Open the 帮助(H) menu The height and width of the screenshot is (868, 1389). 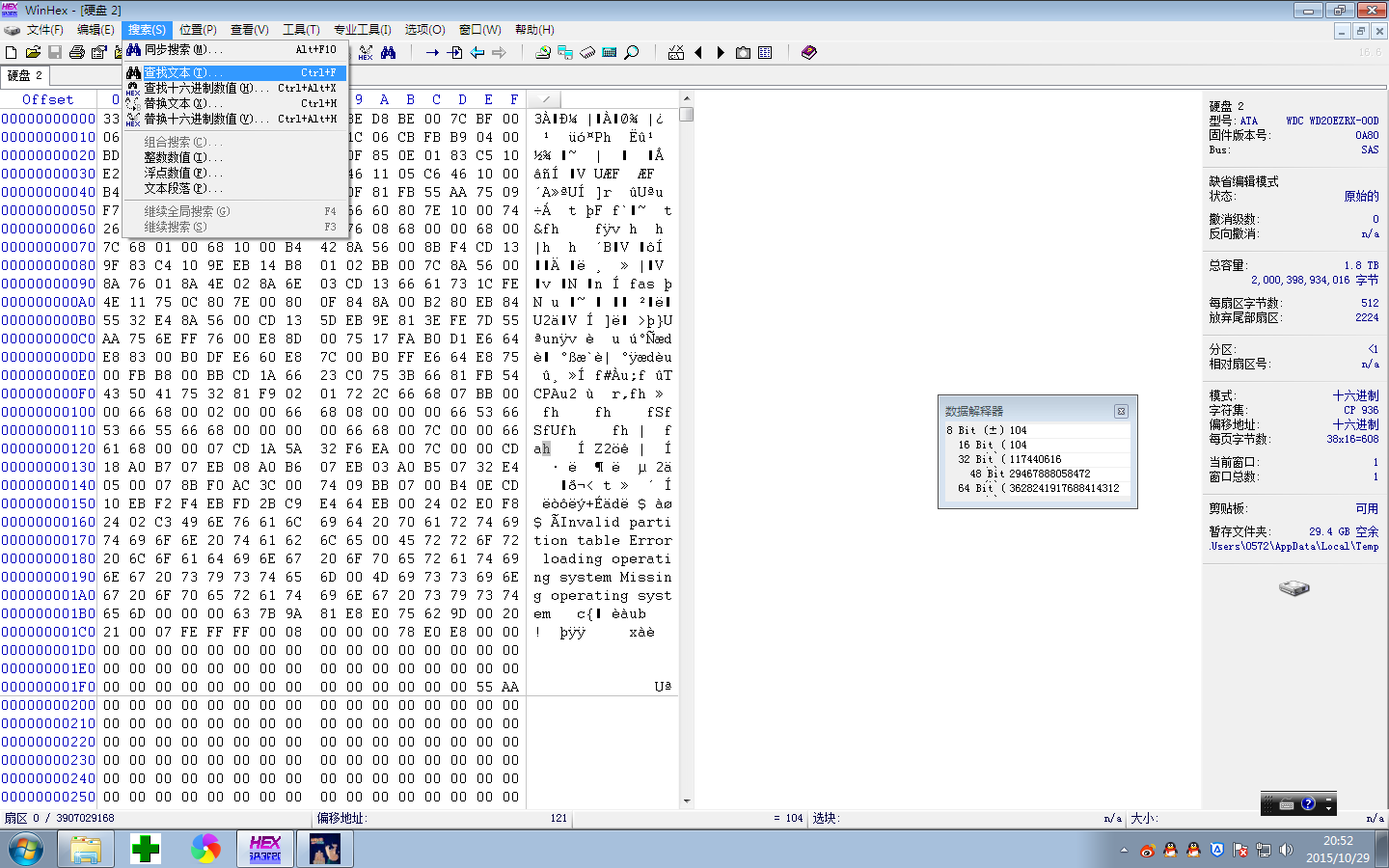(x=534, y=30)
